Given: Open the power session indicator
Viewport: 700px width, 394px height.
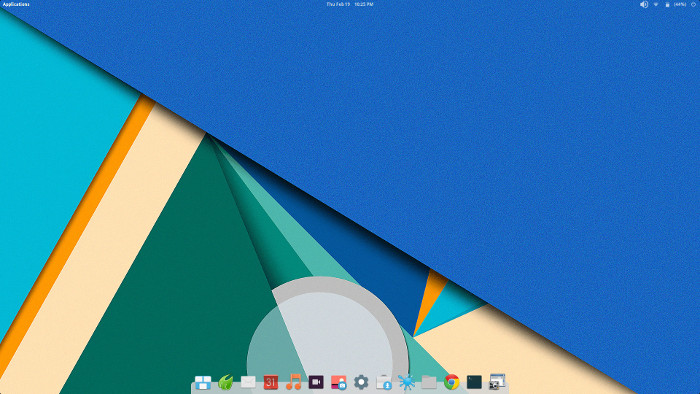Looking at the screenshot, I should [x=694, y=4].
